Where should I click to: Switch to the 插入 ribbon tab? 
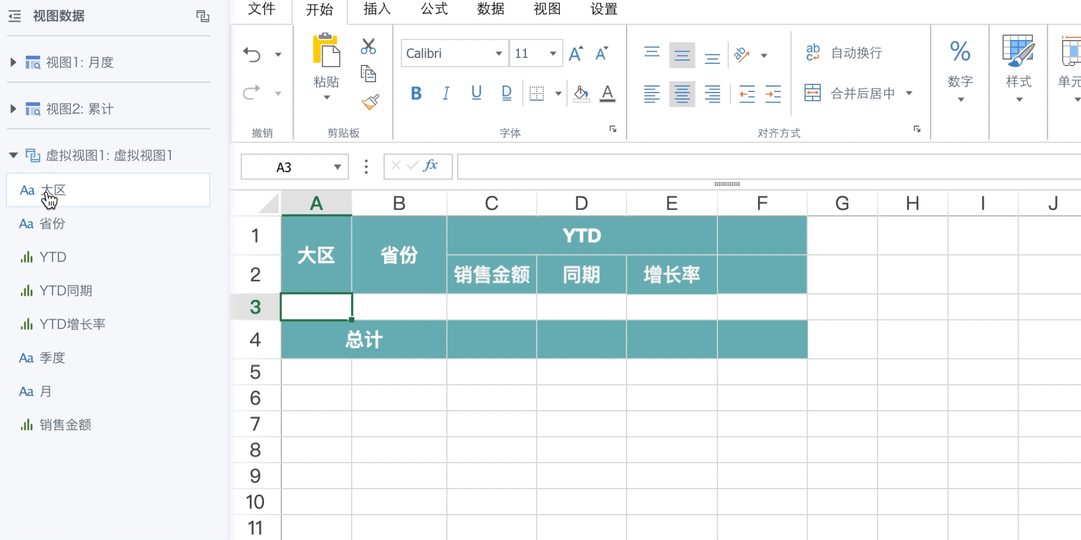377,9
